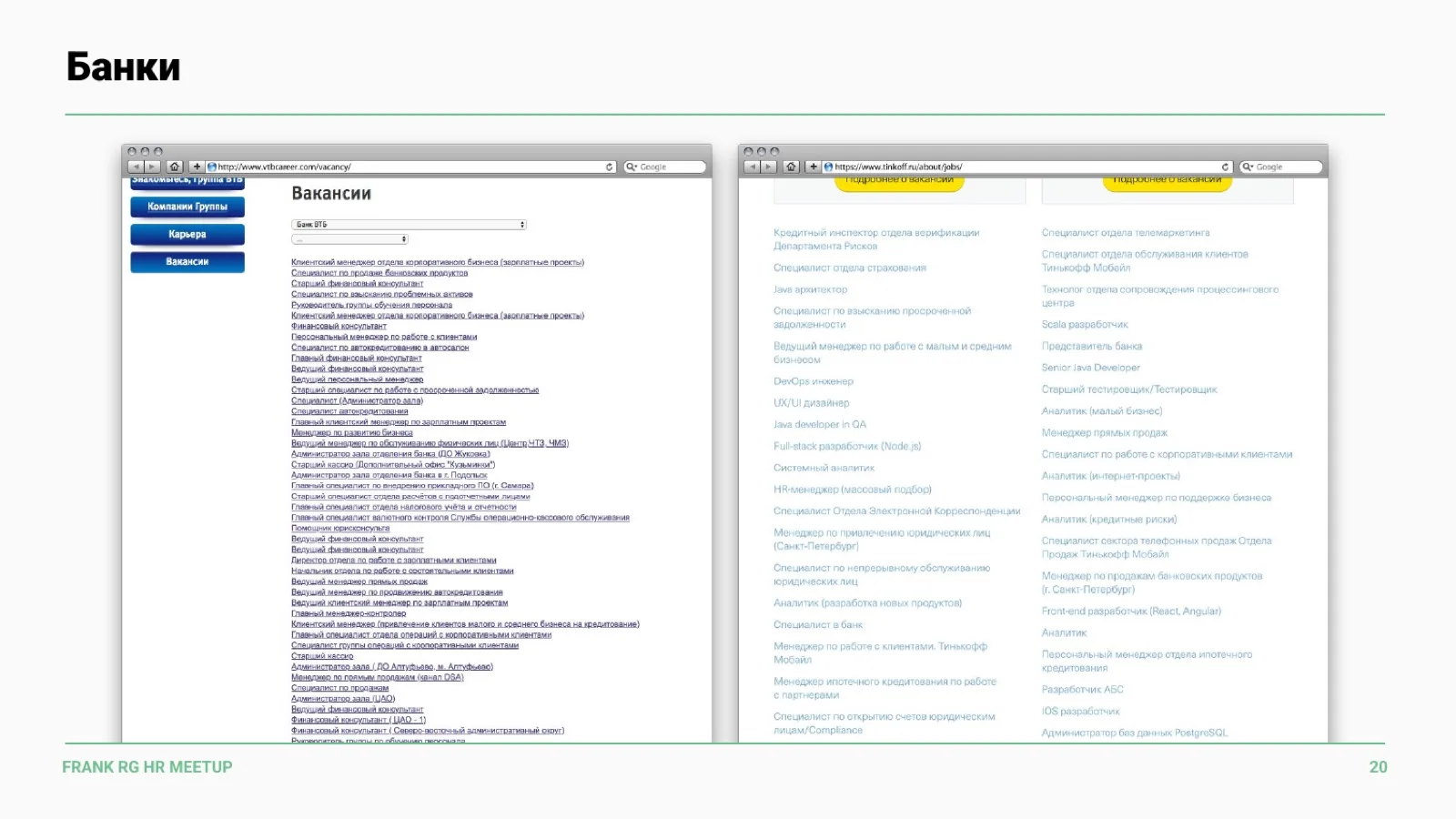
Task: Open 'Руководитель группы обучения персонала' vacancy
Action: point(371,305)
